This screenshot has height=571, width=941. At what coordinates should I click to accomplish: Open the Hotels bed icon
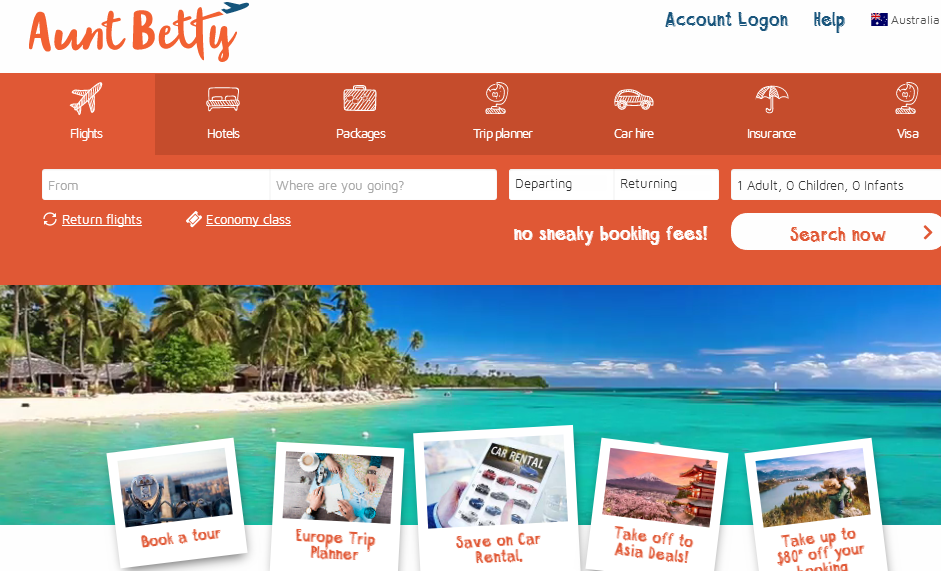[x=223, y=99]
